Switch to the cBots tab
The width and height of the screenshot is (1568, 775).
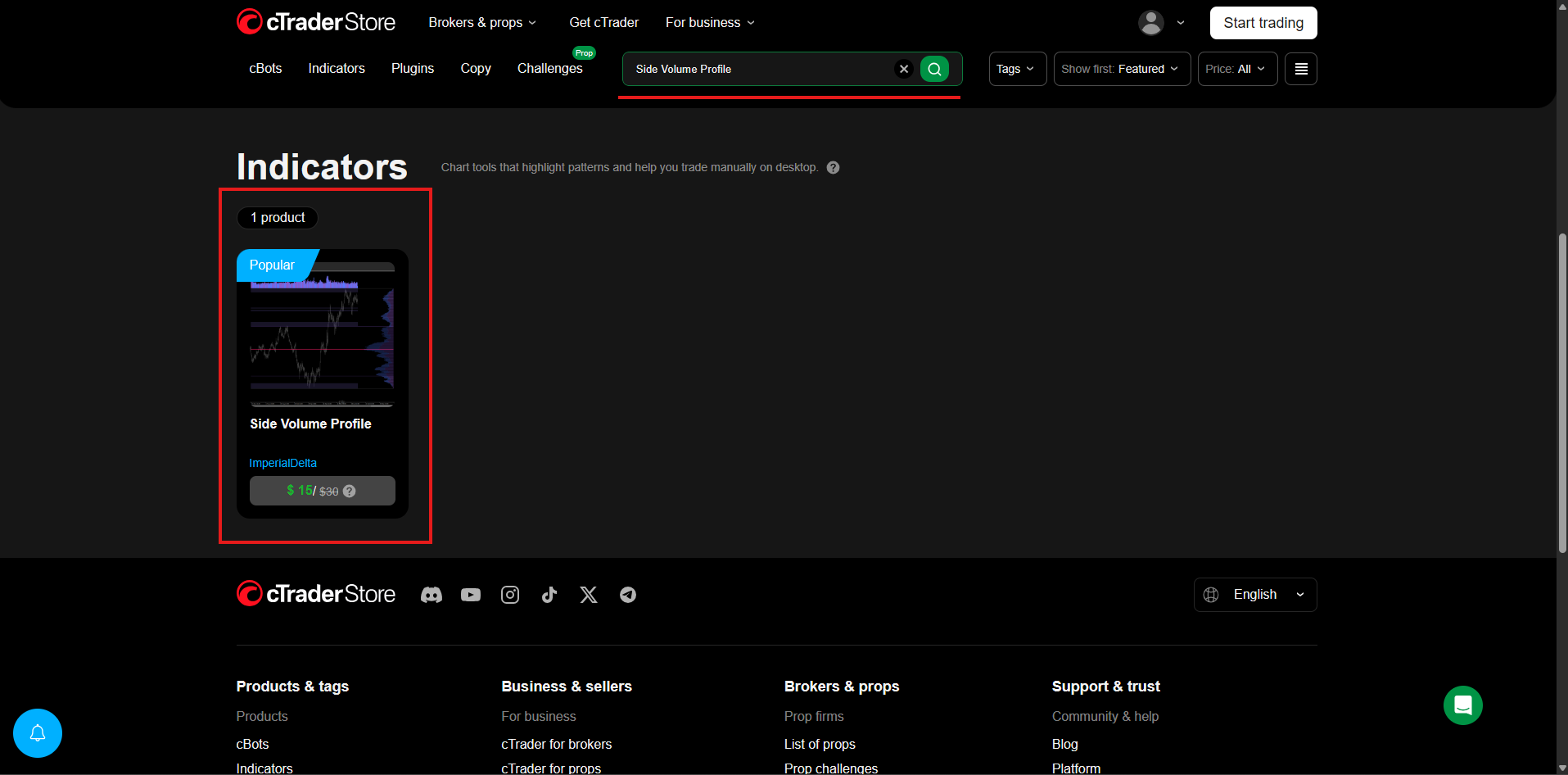(x=264, y=68)
